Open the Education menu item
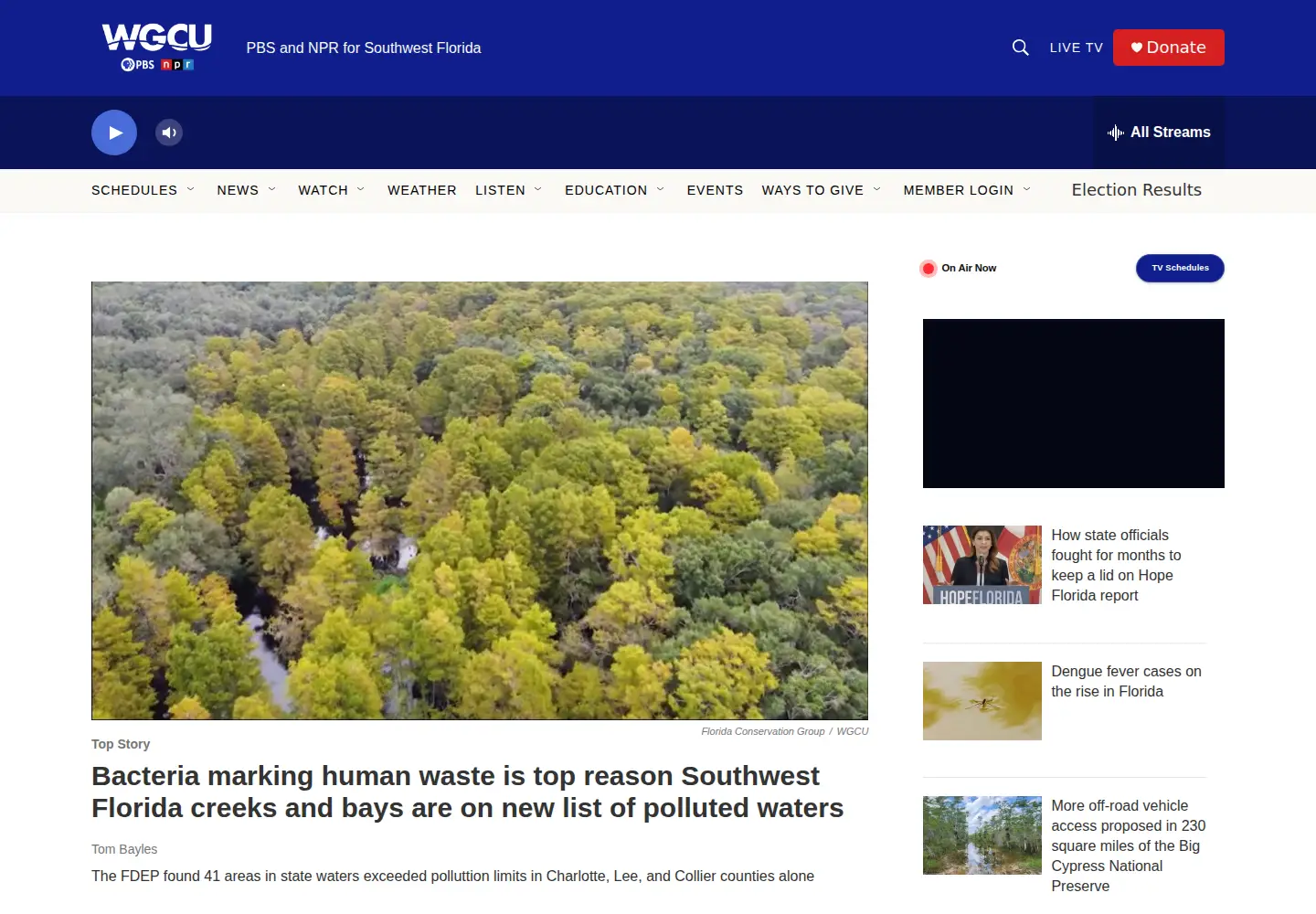This screenshot has height=914, width=1316. click(606, 190)
